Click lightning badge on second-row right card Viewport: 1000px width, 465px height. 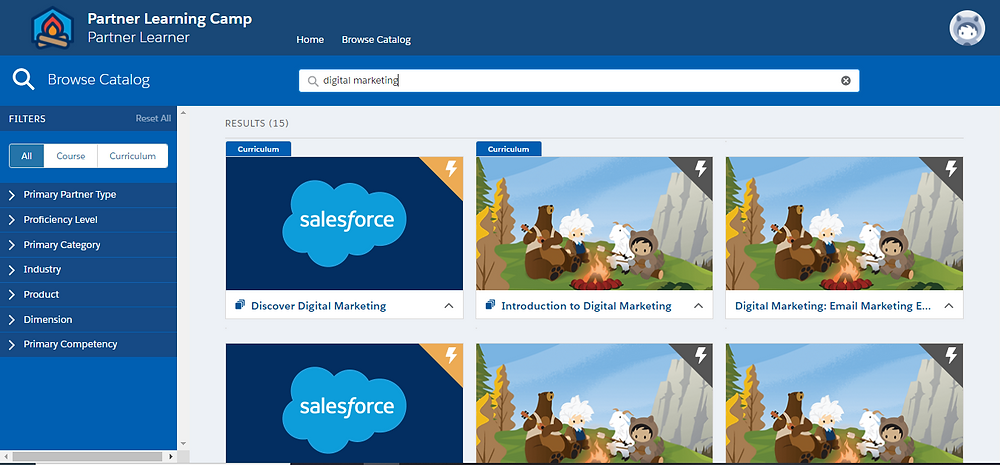[950, 355]
